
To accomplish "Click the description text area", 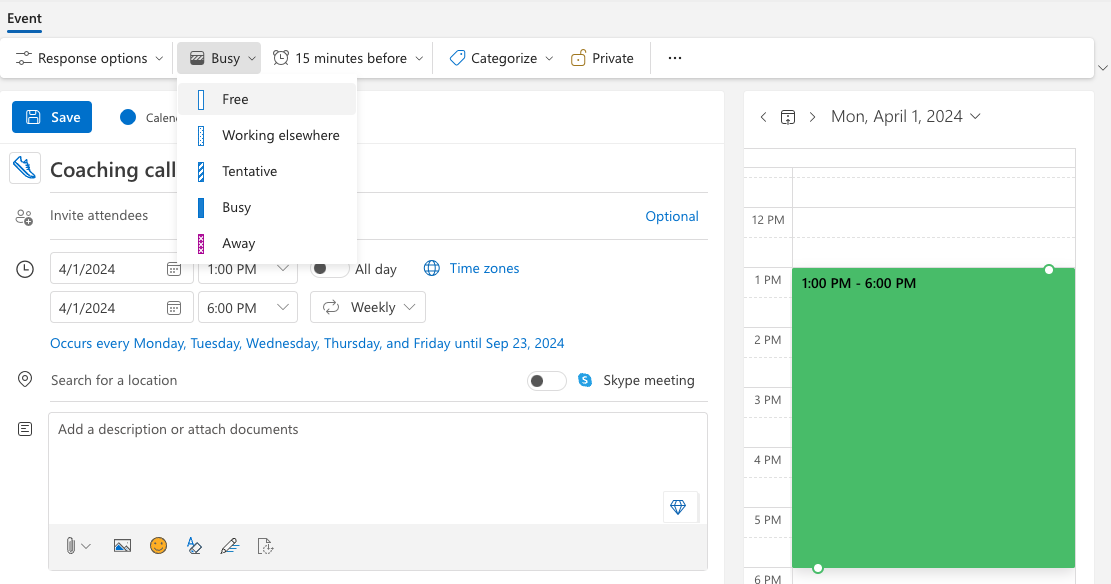I will click(378, 469).
